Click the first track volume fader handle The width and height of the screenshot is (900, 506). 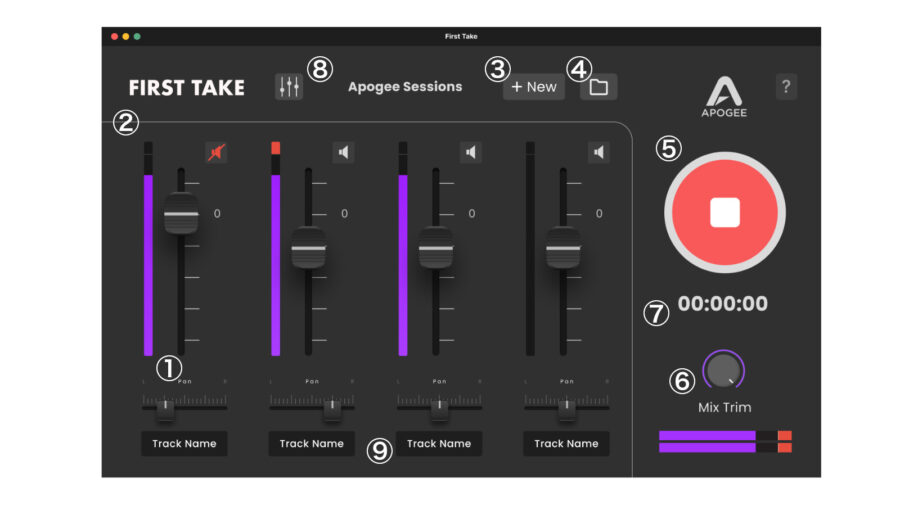point(181,213)
